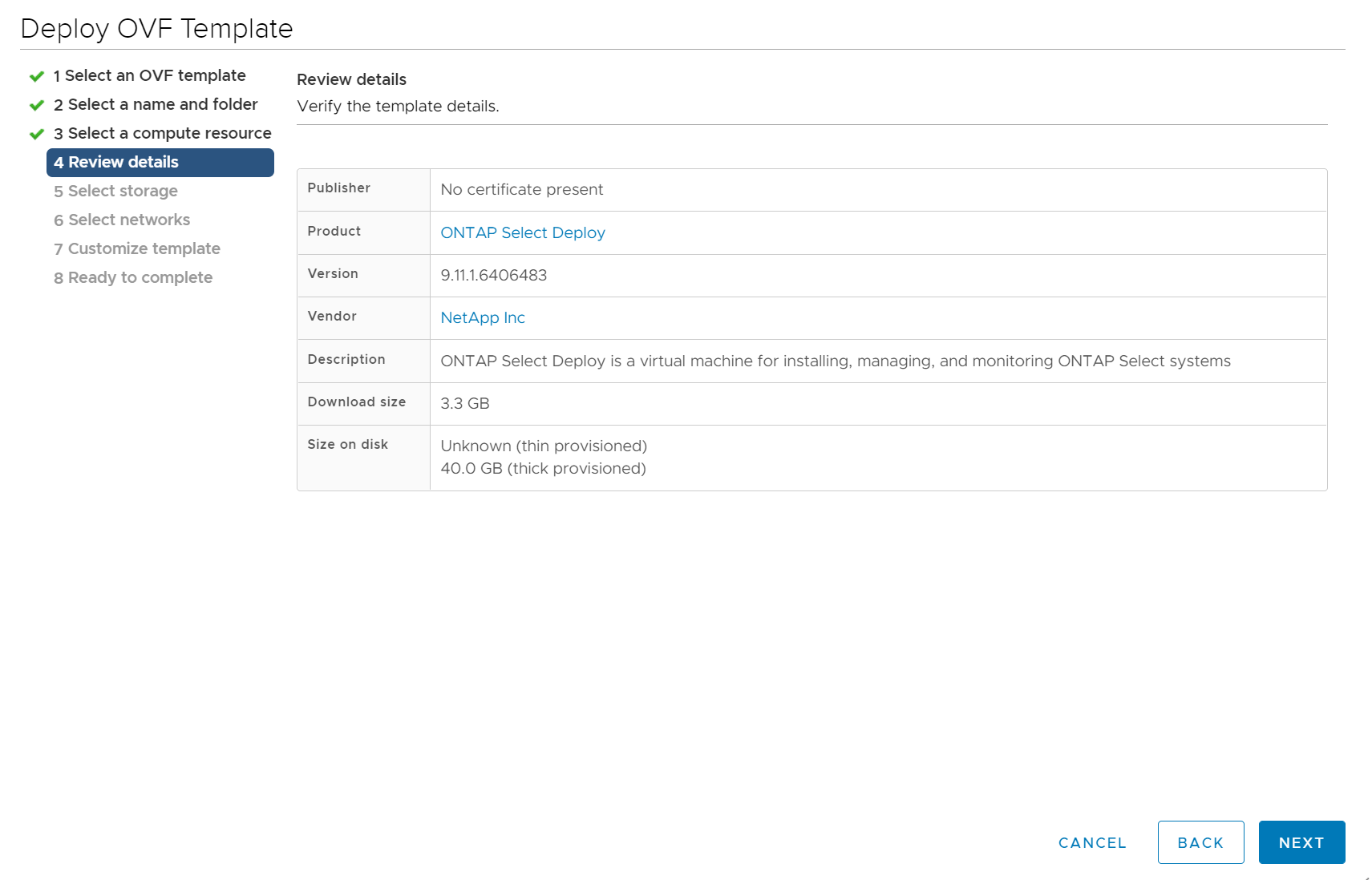Click the green checkmark beside step 2
The image size is (1372, 880).
pos(37,105)
